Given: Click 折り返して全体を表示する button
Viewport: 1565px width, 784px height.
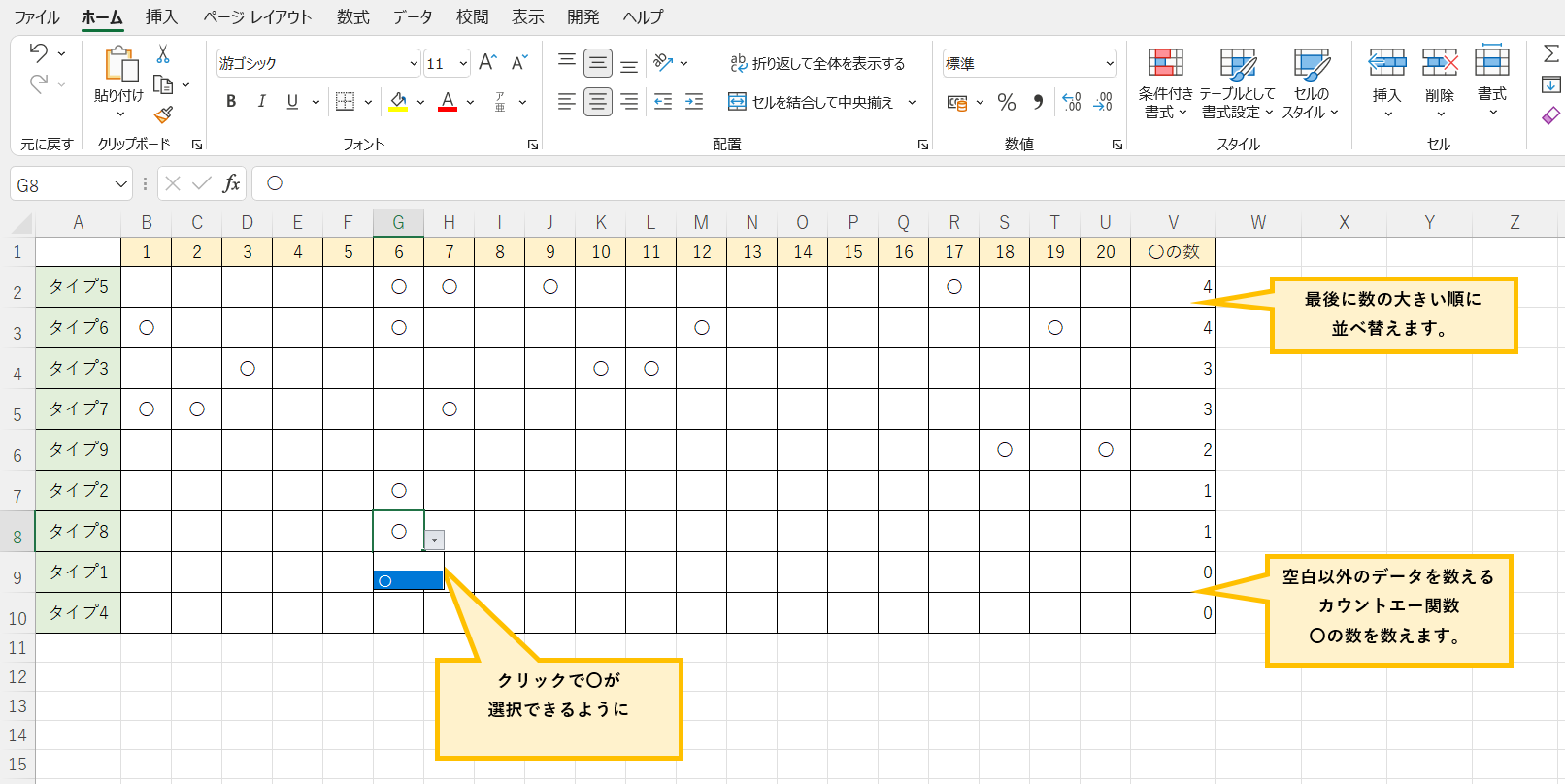Looking at the screenshot, I should click(817, 64).
